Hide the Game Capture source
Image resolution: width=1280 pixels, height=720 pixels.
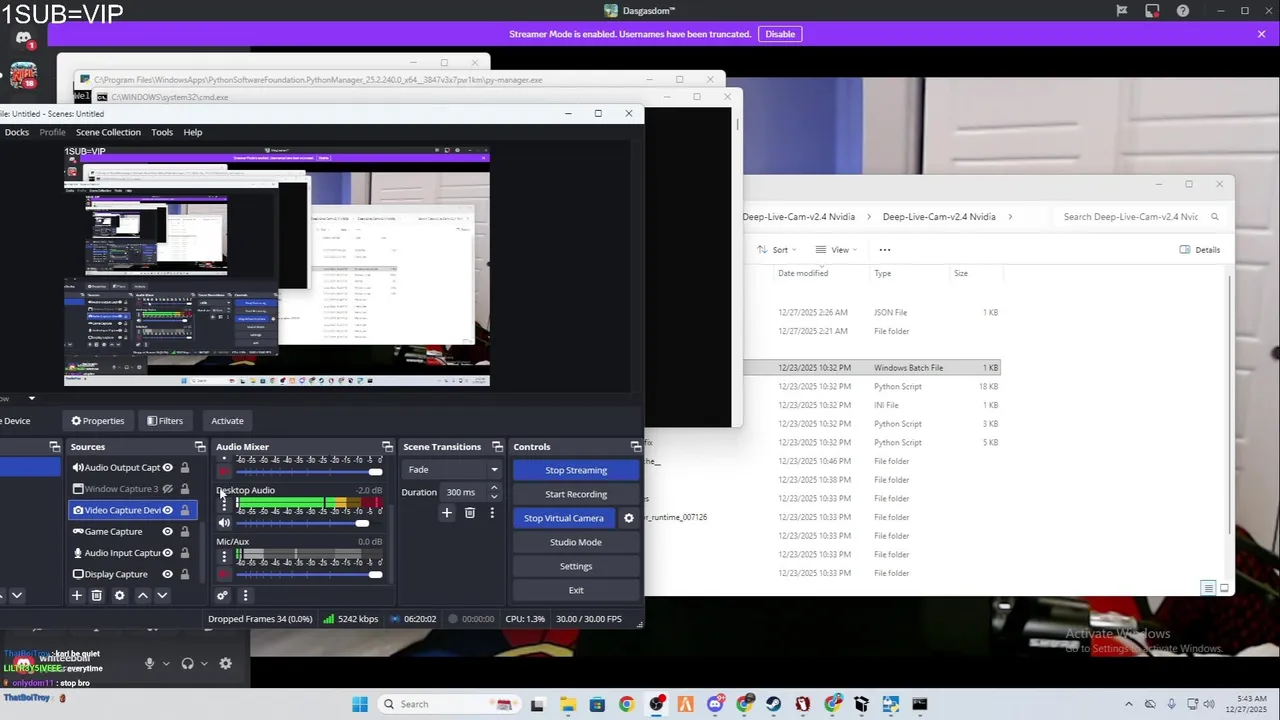pos(168,532)
